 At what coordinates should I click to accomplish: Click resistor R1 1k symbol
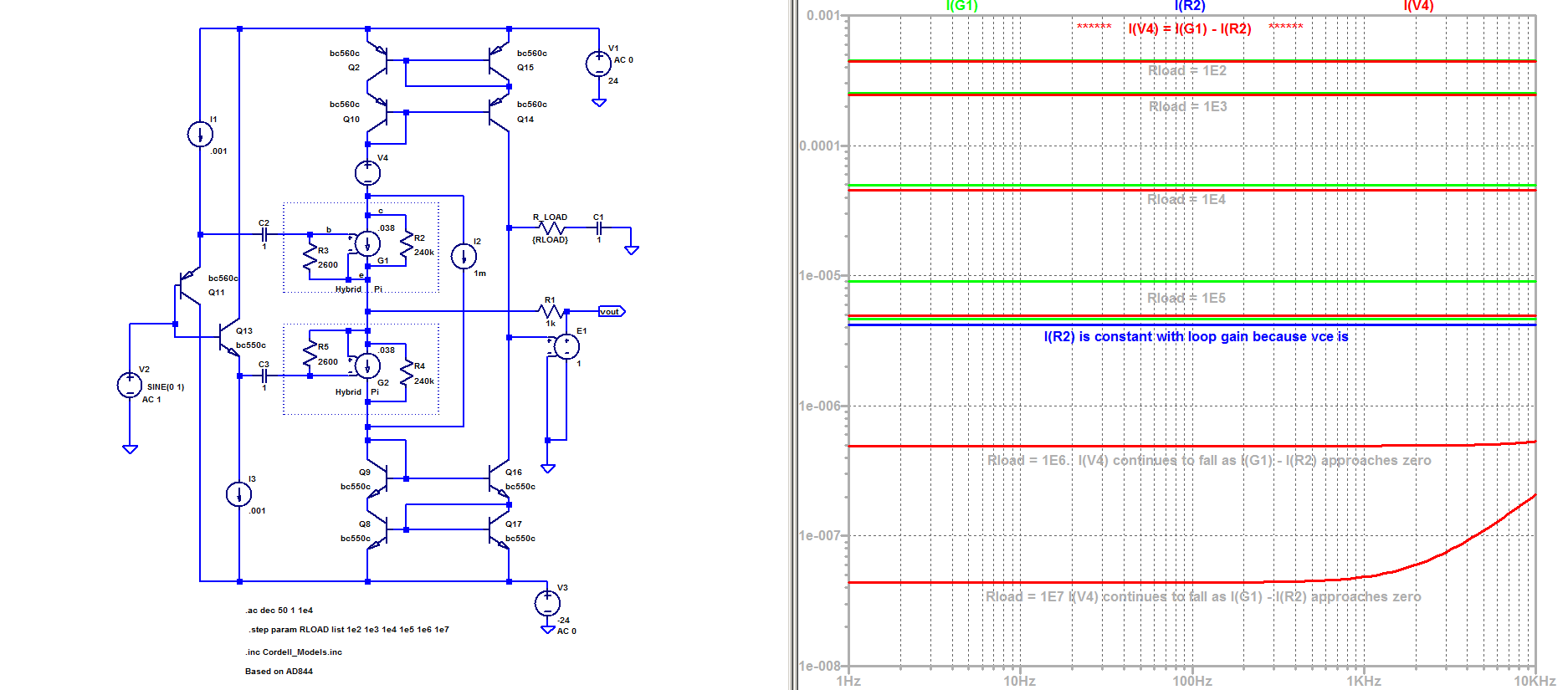[x=552, y=311]
